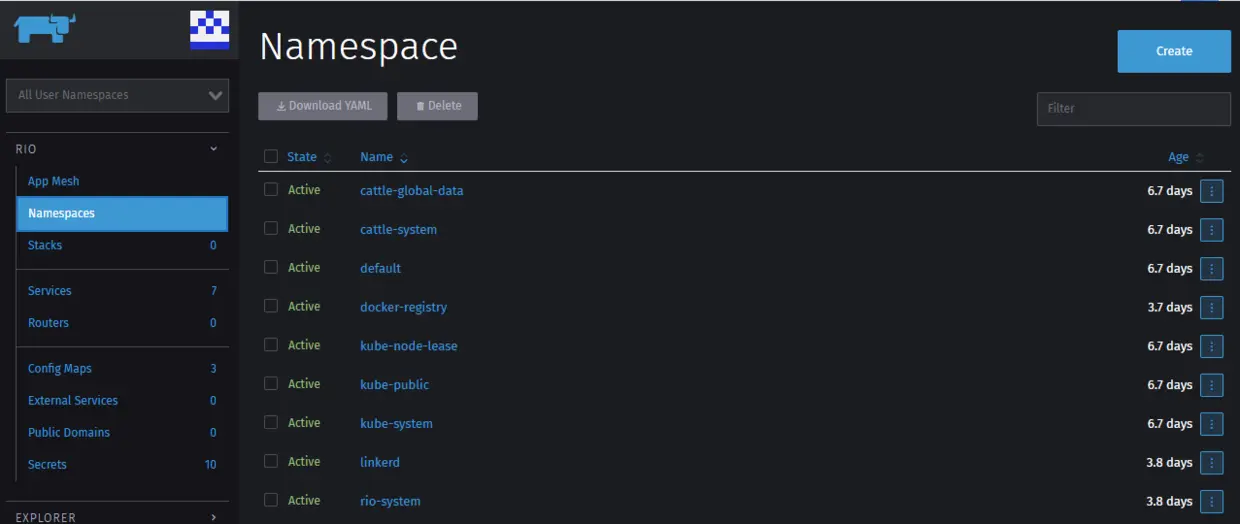Image resolution: width=1240 pixels, height=524 pixels.
Task: Open actions menu for docker-registry row
Action: click(1211, 307)
